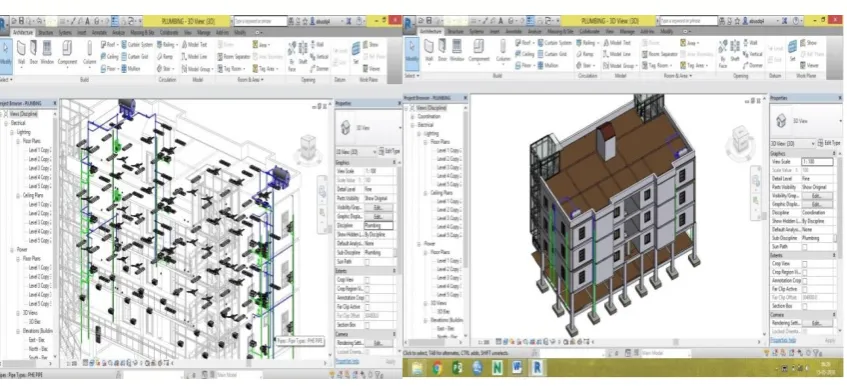Open the Massing & Site tab in the right window
This screenshot has height=386, width=847.
(561, 31)
